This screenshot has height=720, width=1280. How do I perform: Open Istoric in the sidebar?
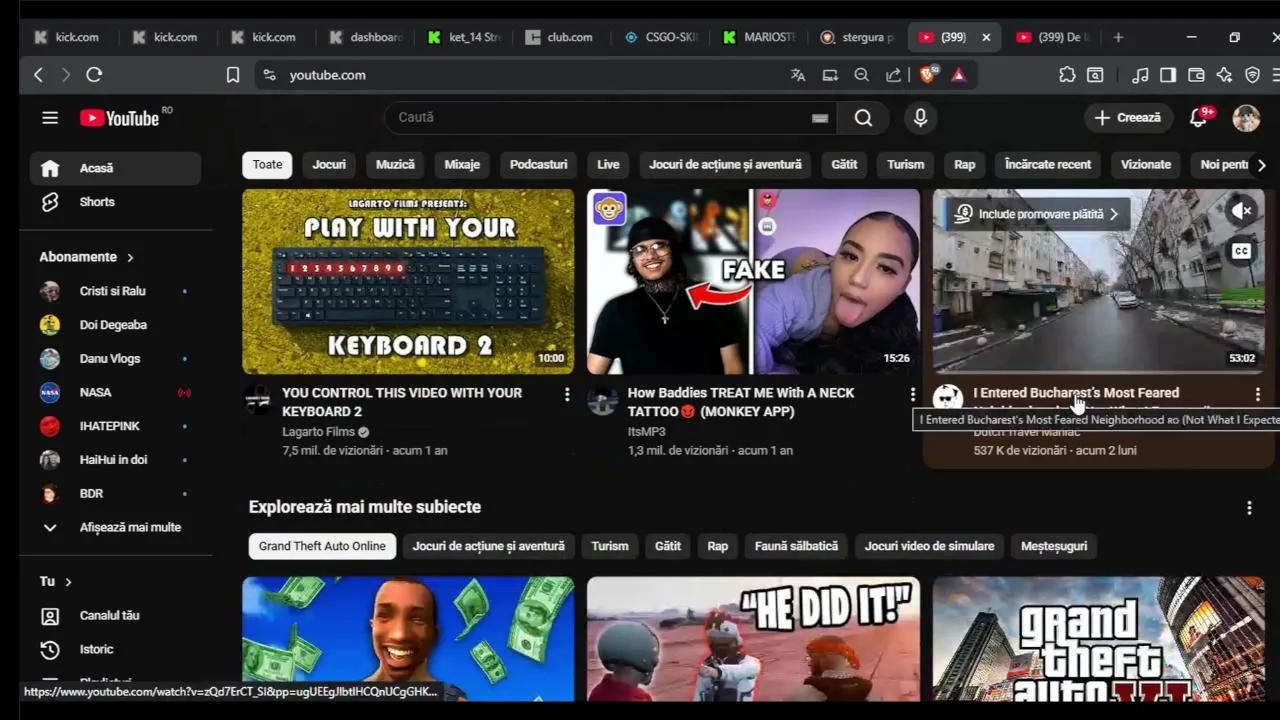[x=116, y=650]
